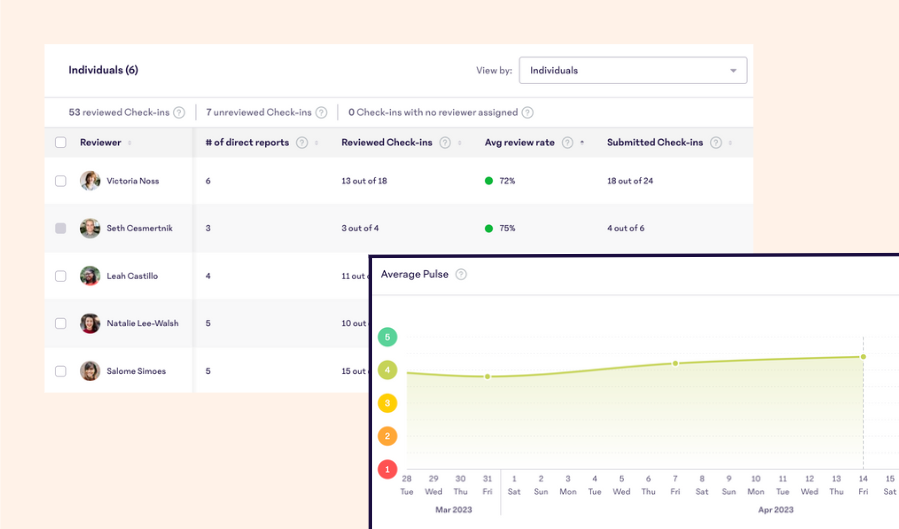Image resolution: width=899 pixels, height=529 pixels.
Task: Click help icon beside Submitted Check-ins header
Action: tap(716, 143)
